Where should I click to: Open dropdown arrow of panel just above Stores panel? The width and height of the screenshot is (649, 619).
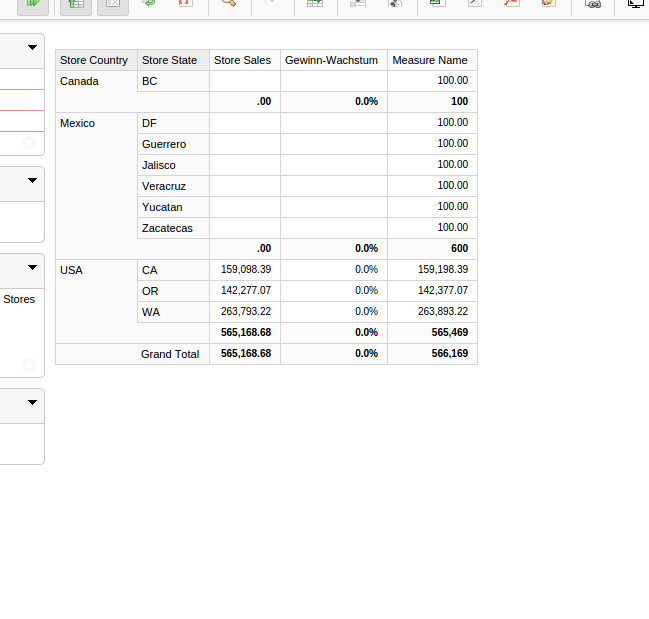coord(32,180)
